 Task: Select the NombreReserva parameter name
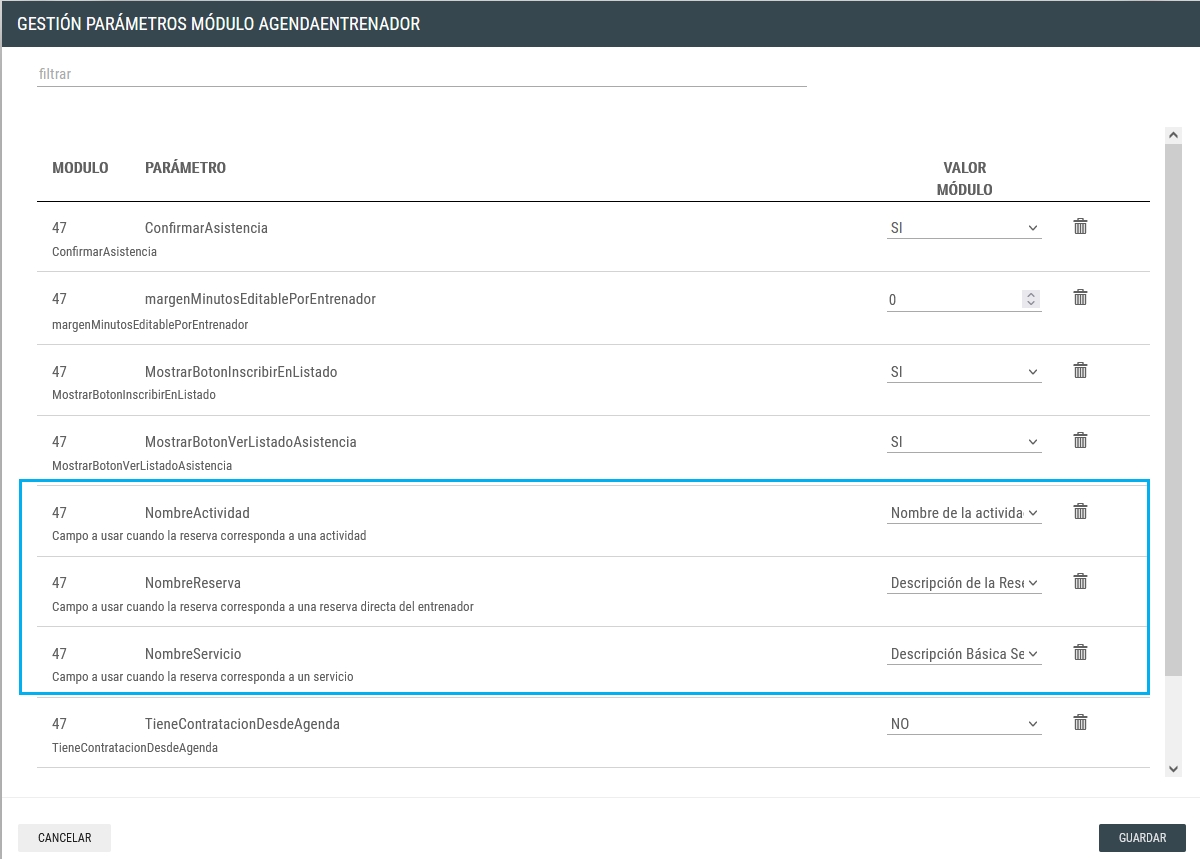(x=193, y=583)
